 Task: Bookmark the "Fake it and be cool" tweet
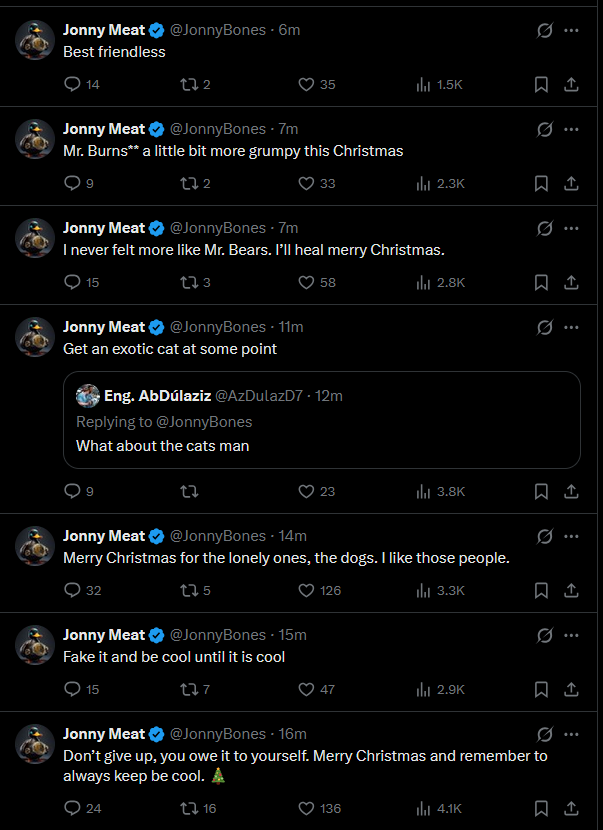coord(541,689)
